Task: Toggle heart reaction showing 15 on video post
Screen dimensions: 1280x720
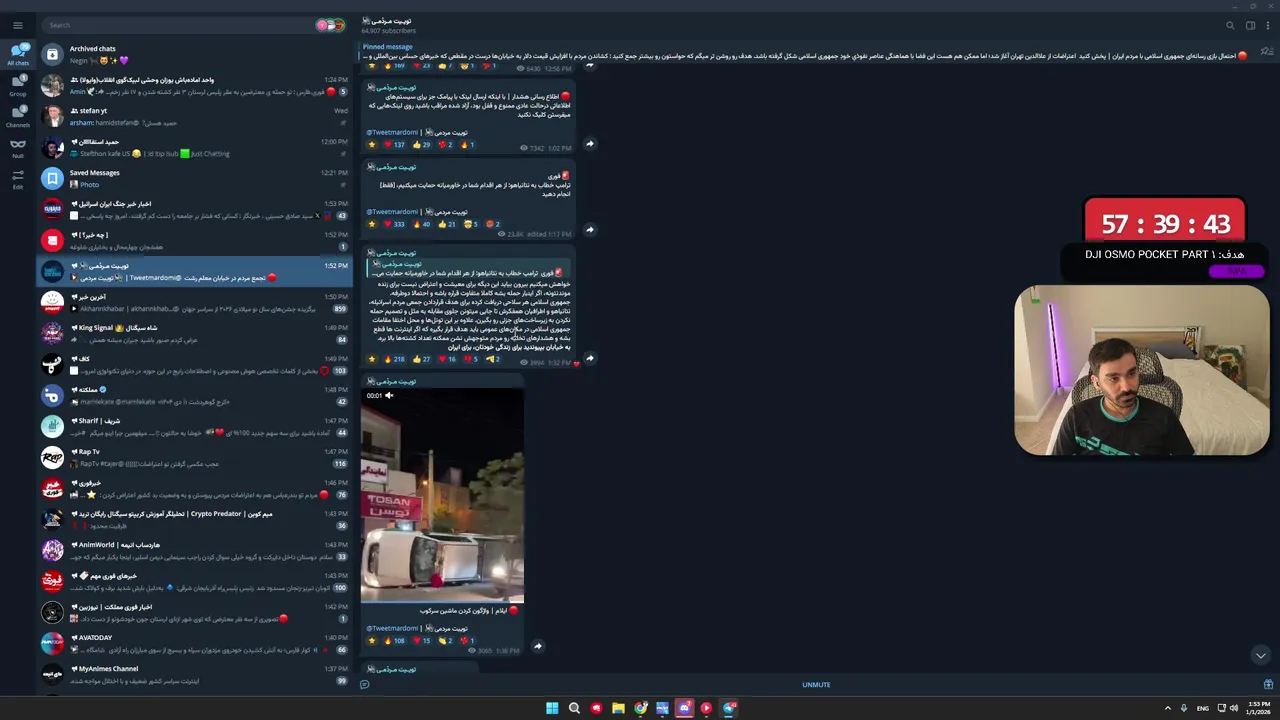Action: tap(422, 641)
